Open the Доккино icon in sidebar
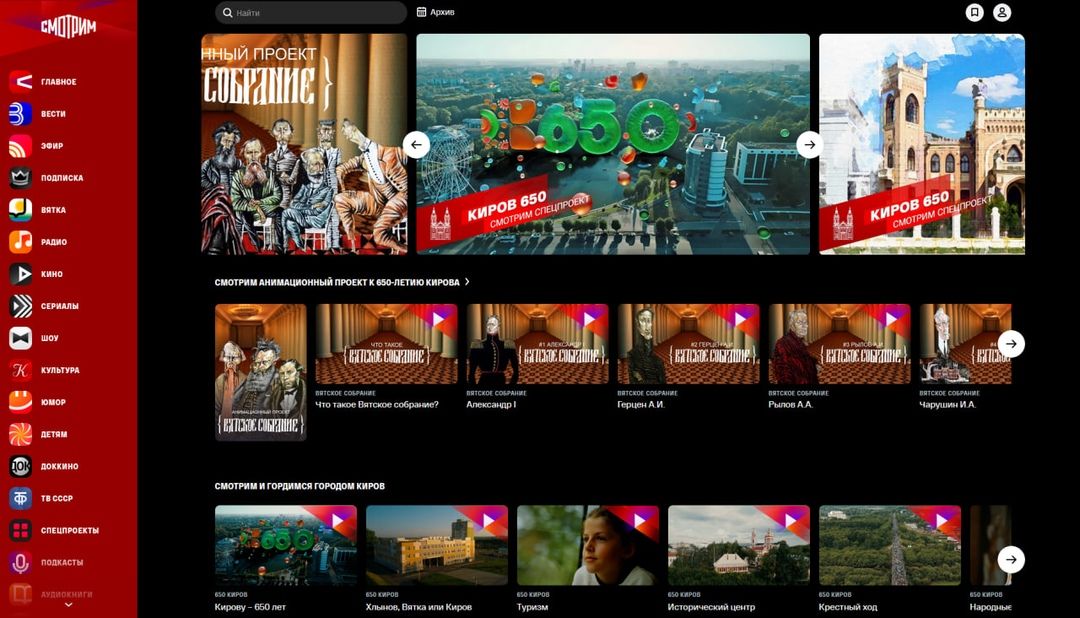The image size is (1080, 618). click(x=21, y=466)
